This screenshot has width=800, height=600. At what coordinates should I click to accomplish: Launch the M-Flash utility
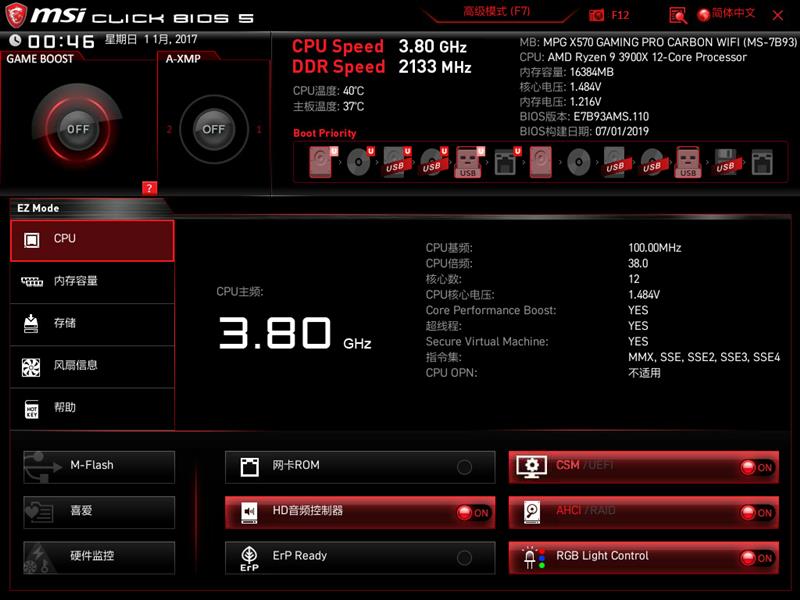point(98,465)
